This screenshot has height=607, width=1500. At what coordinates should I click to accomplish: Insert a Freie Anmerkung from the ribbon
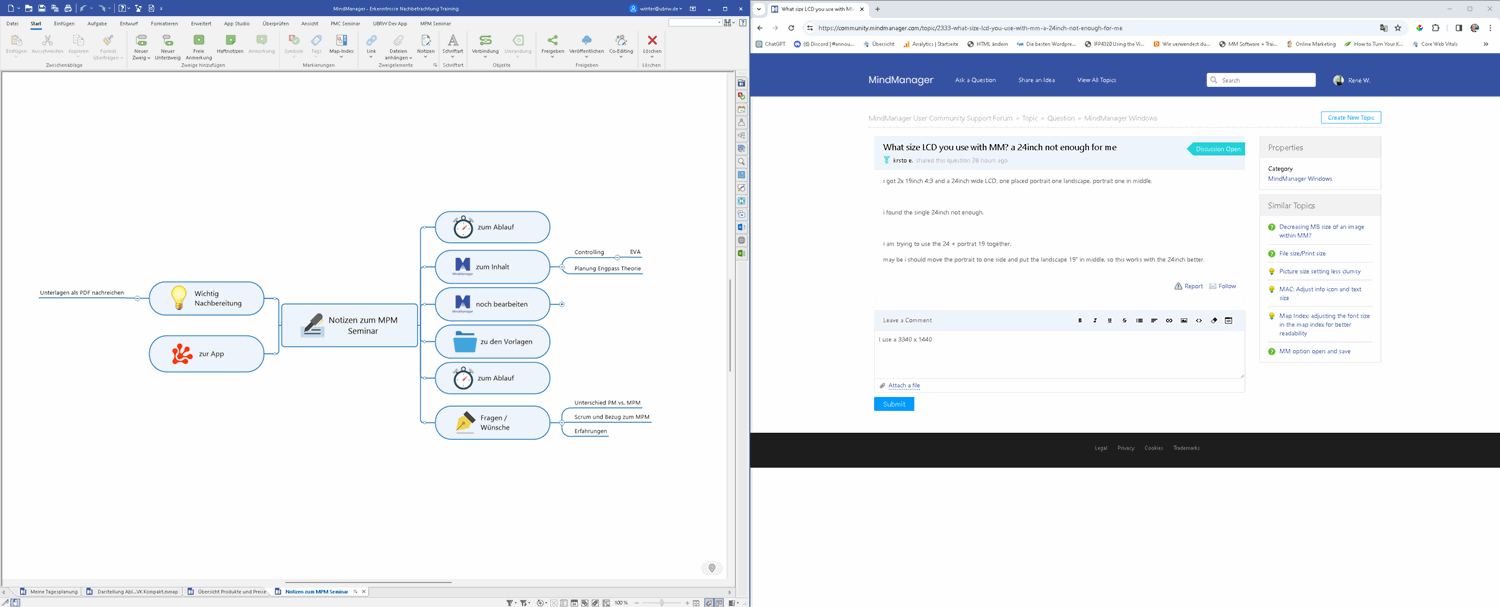click(198, 41)
